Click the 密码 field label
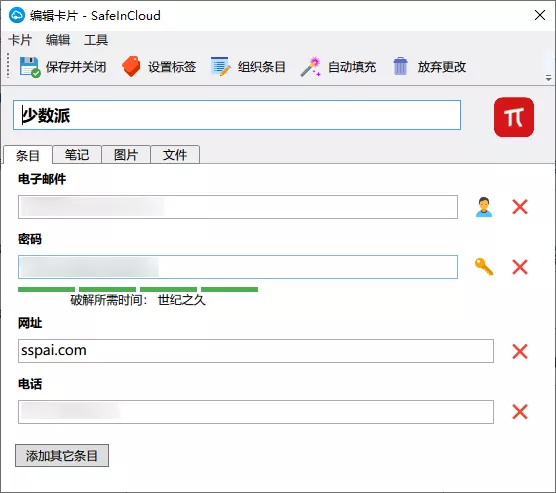 click(30, 239)
